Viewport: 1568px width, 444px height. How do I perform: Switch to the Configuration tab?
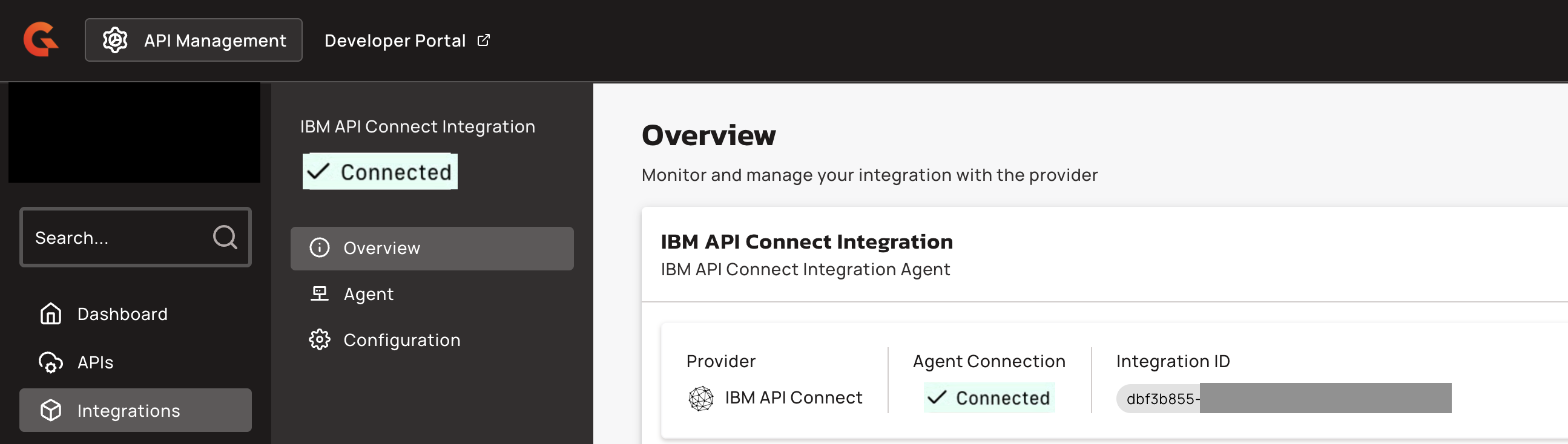point(401,339)
